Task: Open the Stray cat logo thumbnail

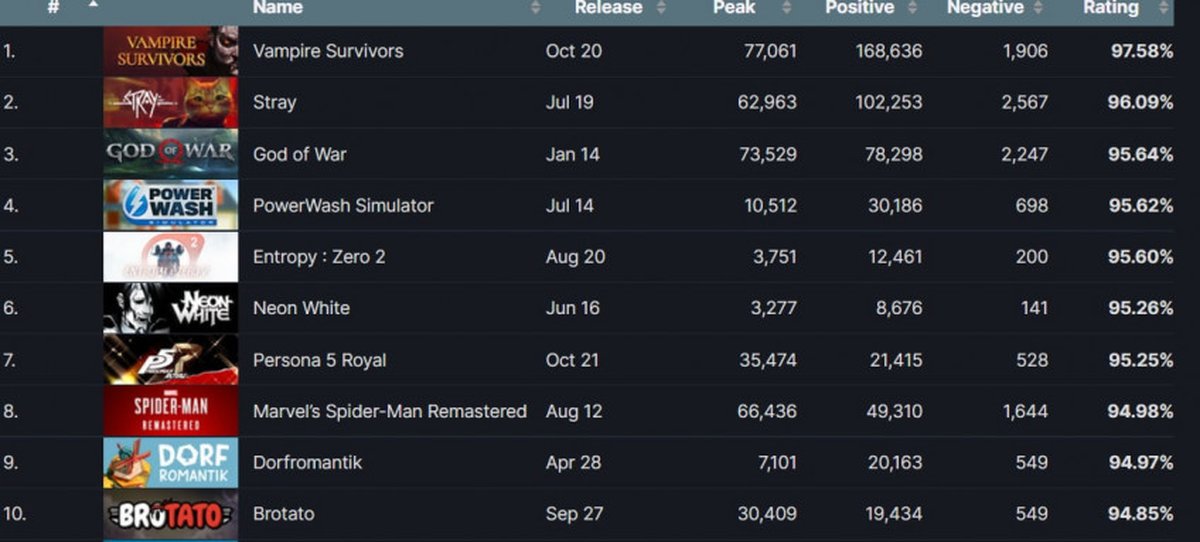Action: tap(171, 102)
